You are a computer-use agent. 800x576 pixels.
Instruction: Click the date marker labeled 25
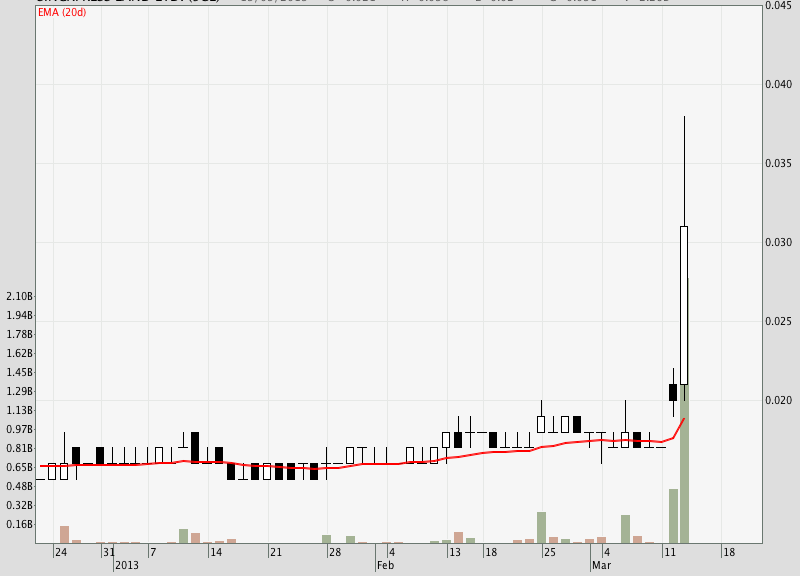tap(549, 552)
